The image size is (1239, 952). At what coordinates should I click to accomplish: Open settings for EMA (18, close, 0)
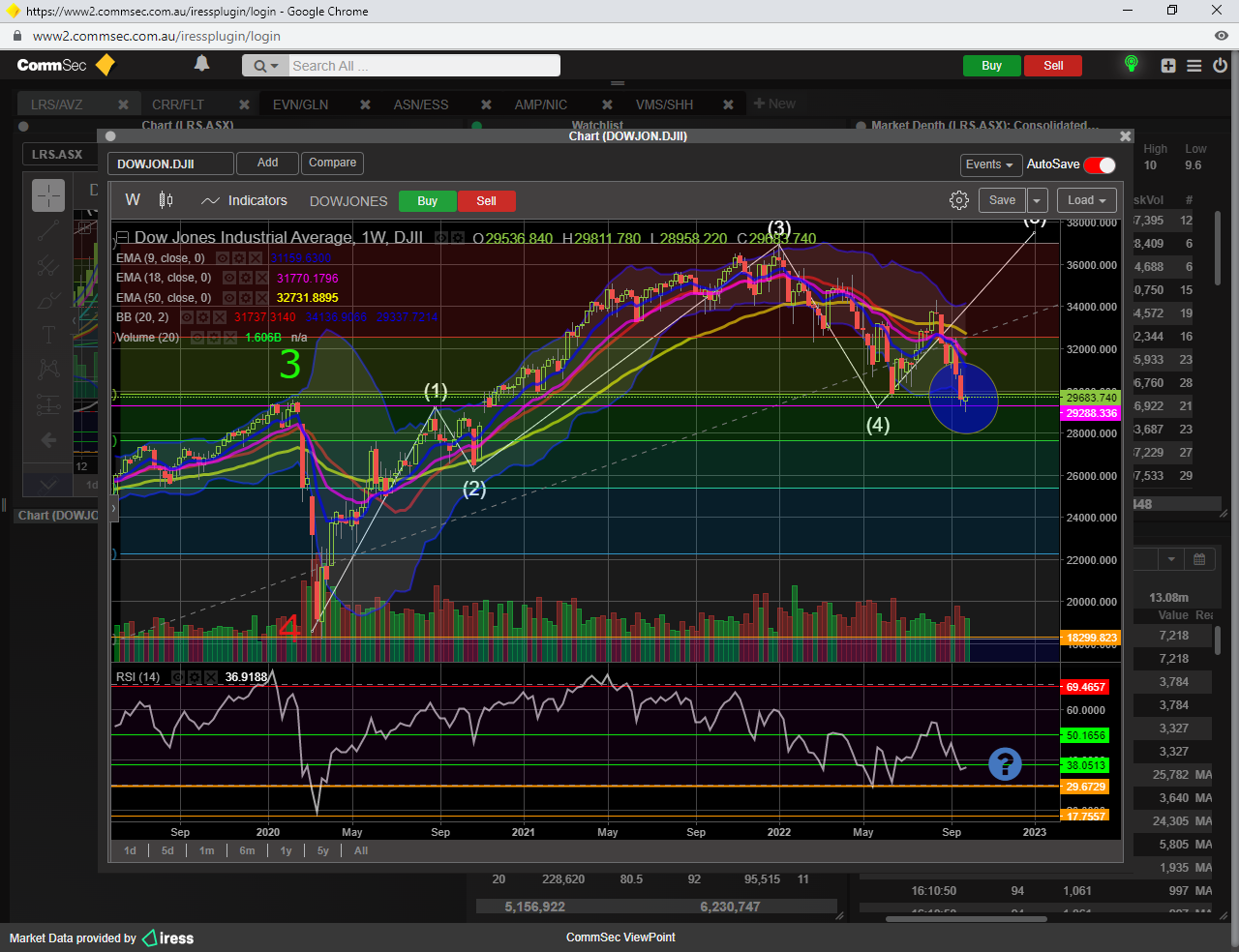pos(246,278)
